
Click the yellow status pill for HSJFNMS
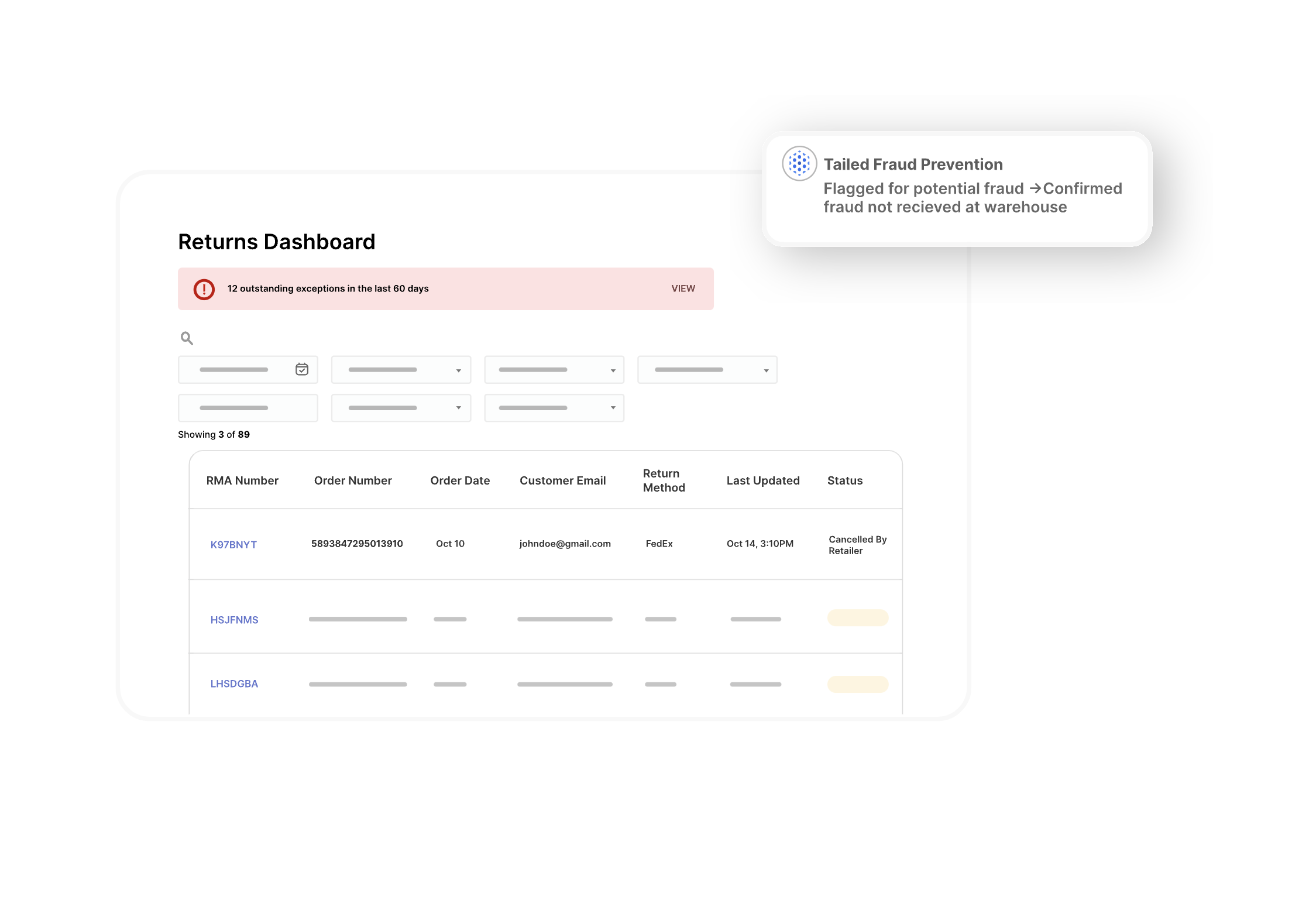[857, 618]
